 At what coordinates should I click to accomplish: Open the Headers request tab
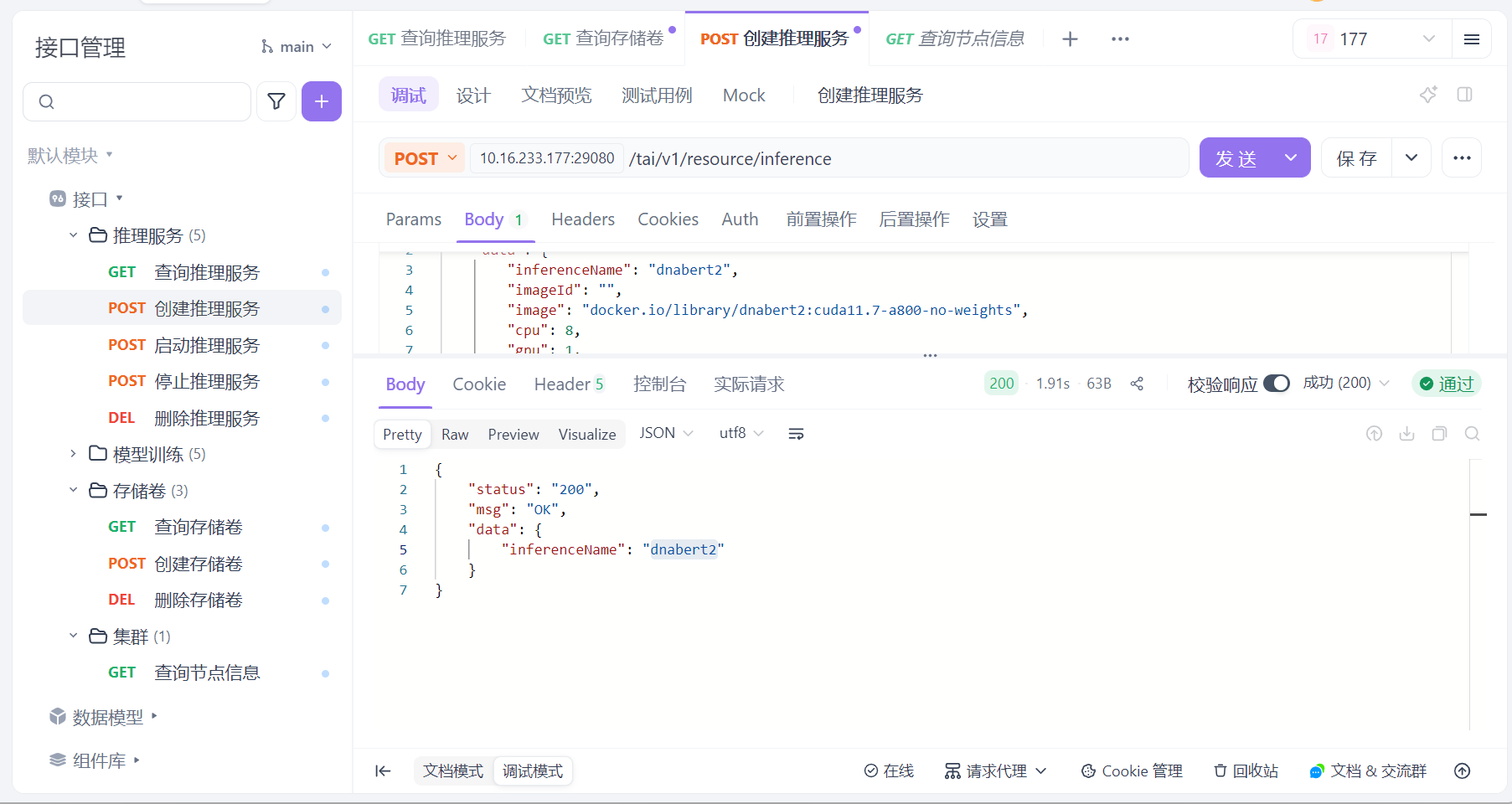pos(583,219)
